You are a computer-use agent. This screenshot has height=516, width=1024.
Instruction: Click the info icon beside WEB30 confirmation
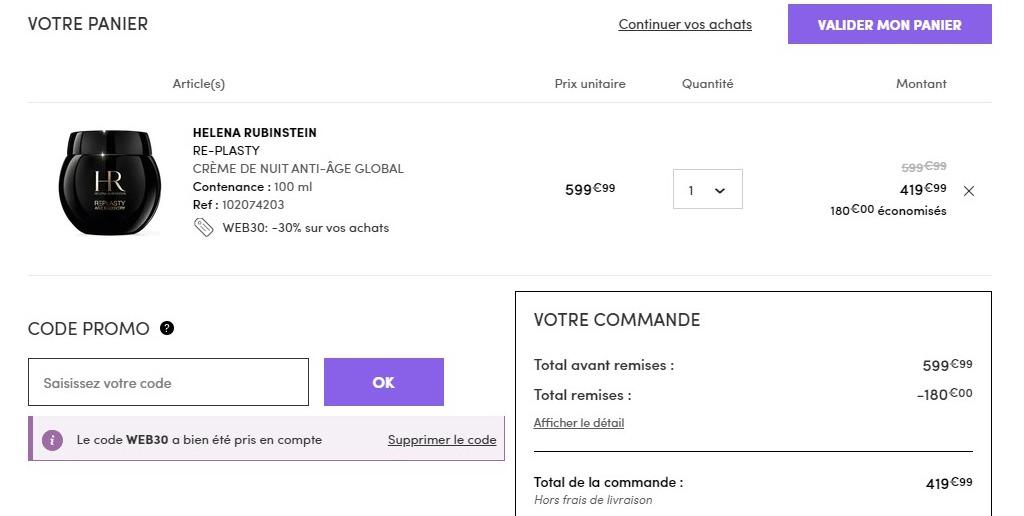point(52,440)
